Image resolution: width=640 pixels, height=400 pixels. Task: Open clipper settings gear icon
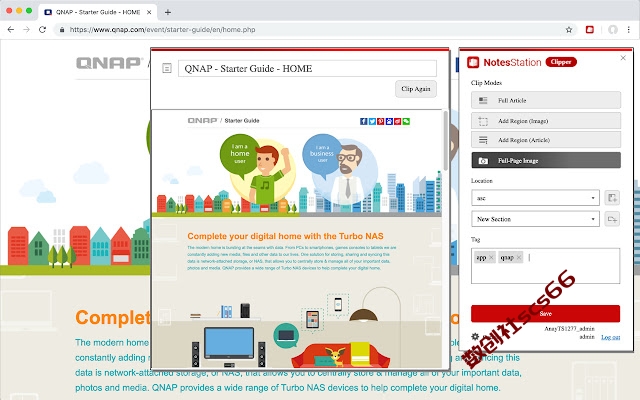point(475,336)
